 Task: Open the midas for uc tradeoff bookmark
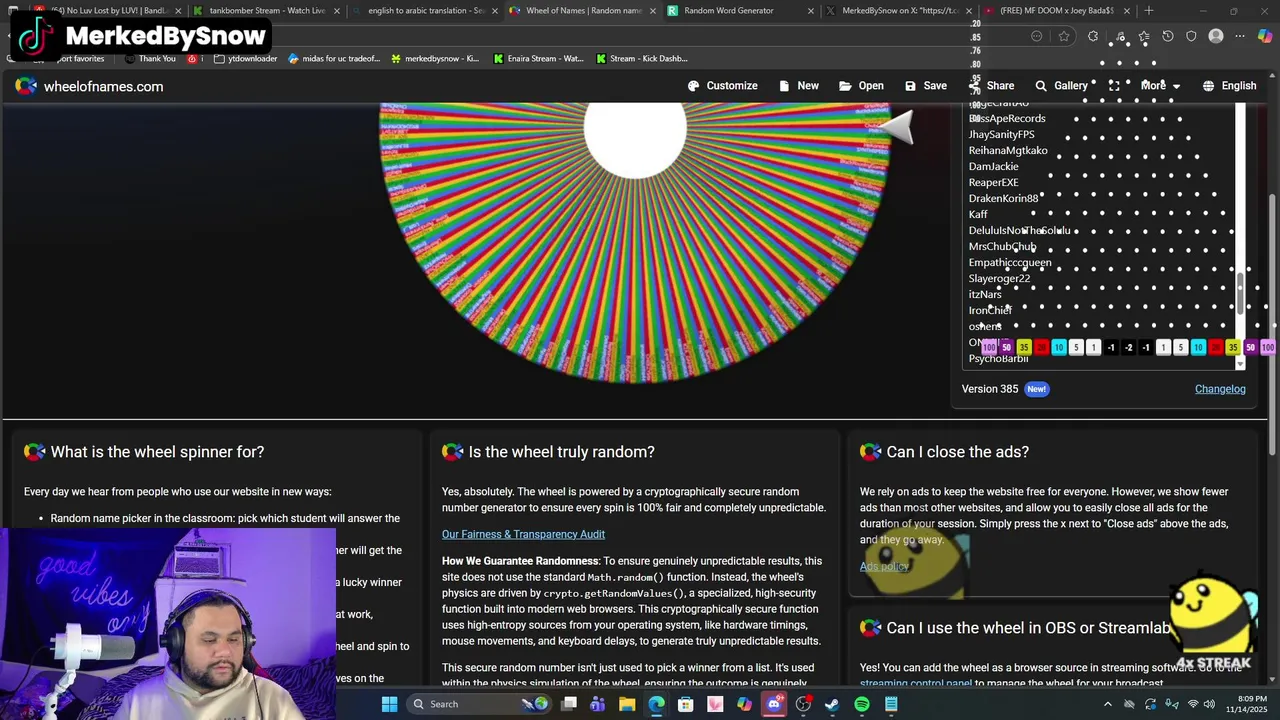pos(334,59)
